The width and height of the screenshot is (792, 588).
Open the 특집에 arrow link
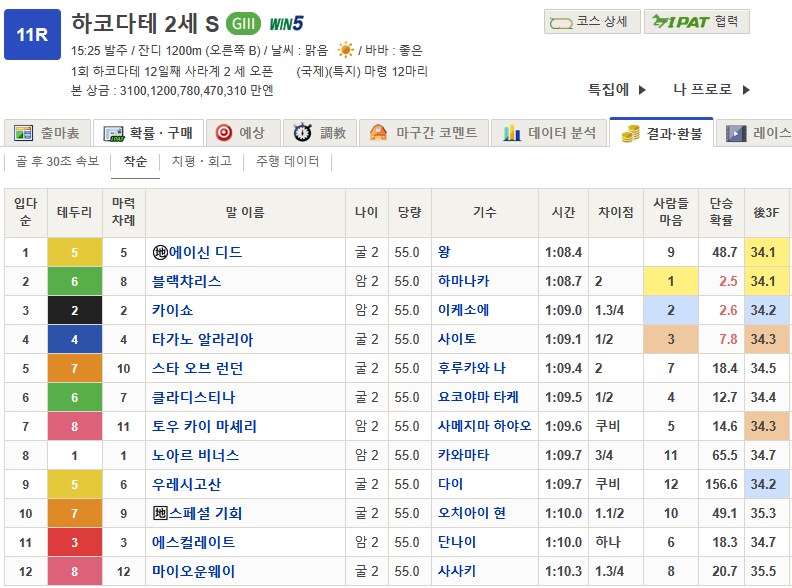617,90
